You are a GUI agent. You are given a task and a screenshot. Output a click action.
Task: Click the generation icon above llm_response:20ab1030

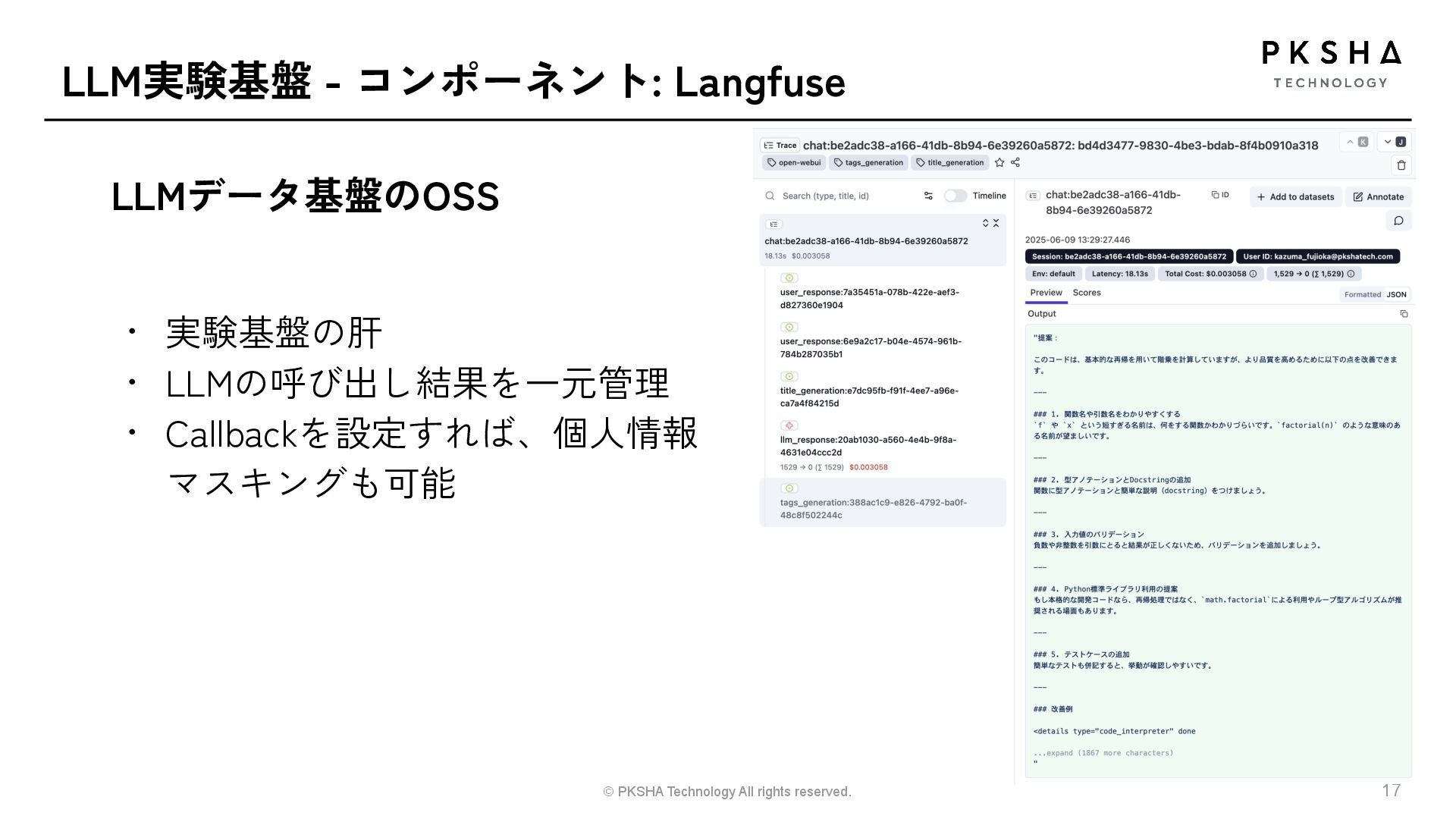coord(789,425)
